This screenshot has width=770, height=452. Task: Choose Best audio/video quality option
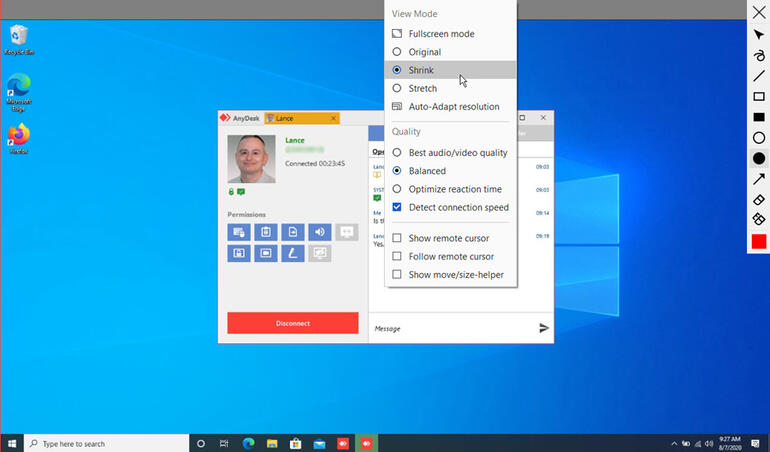[397, 153]
